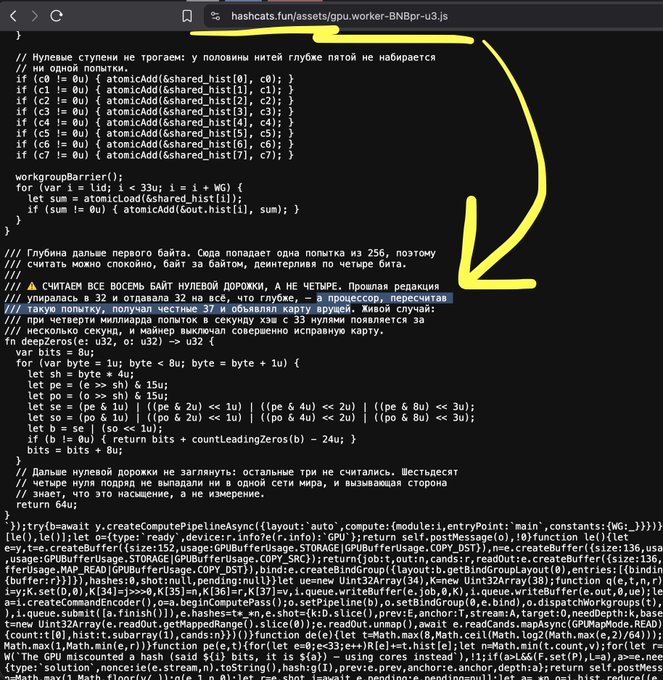Click the 'for (var i = lid; i < 33u' loop line
This screenshot has width=663, height=680.
tap(129, 188)
